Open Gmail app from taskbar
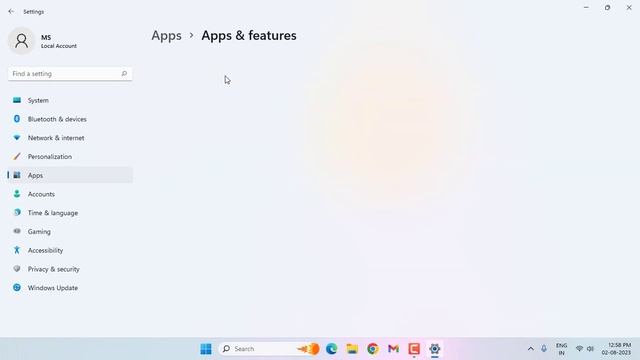The height and width of the screenshot is (360, 640). pyautogui.click(x=393, y=349)
